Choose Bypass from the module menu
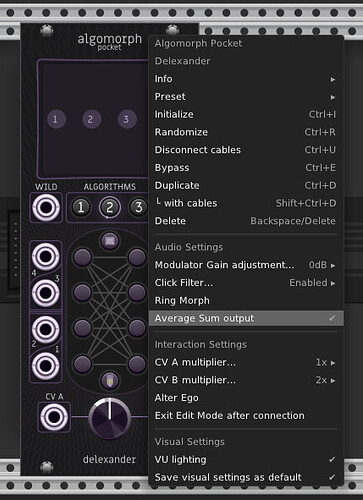Image resolution: width=363 pixels, height=500 pixels. click(x=246, y=168)
